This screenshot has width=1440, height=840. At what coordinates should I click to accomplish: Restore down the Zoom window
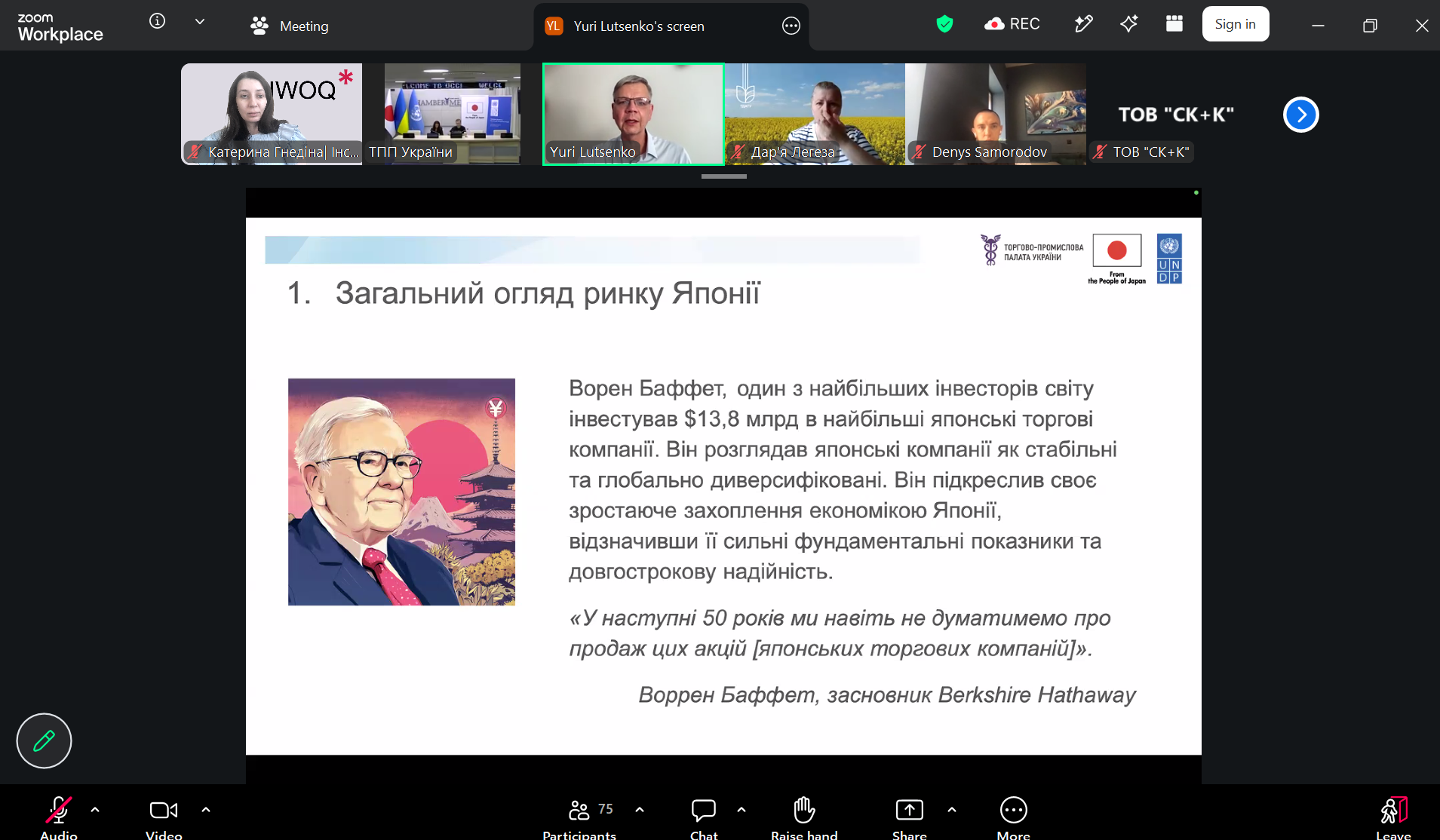(x=1370, y=26)
